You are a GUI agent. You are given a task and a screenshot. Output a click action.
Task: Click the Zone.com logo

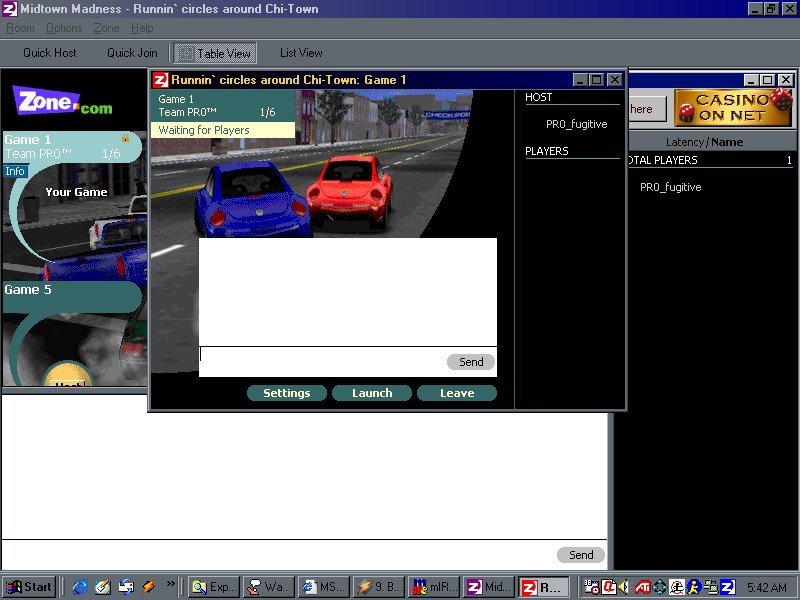(62, 101)
